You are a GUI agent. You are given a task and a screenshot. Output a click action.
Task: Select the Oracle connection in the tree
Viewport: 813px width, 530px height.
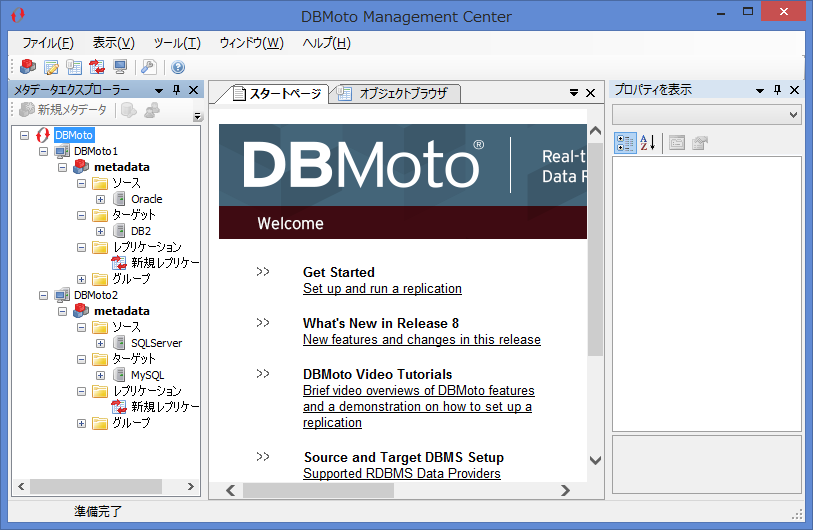click(147, 199)
